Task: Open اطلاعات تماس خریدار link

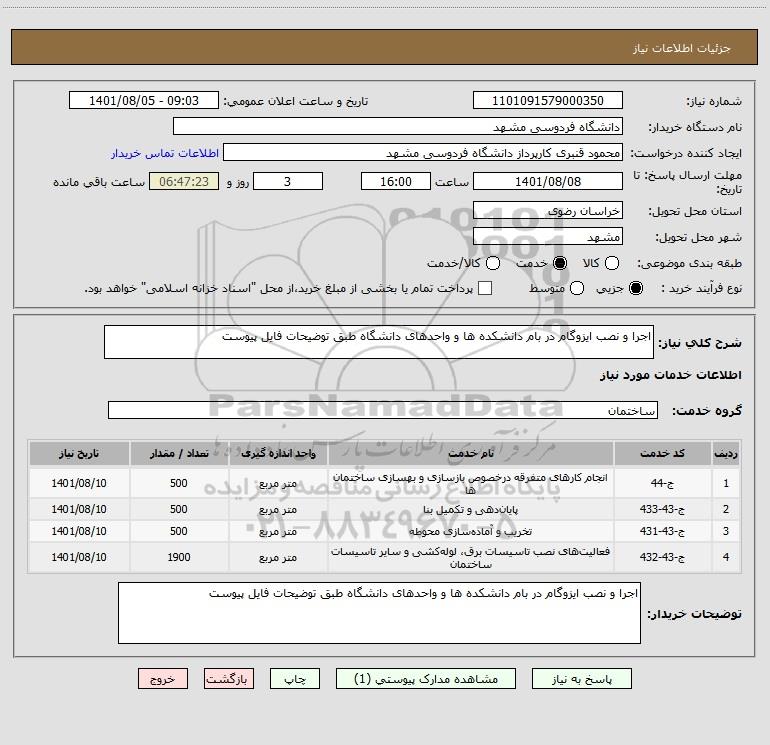Action: click(165, 153)
